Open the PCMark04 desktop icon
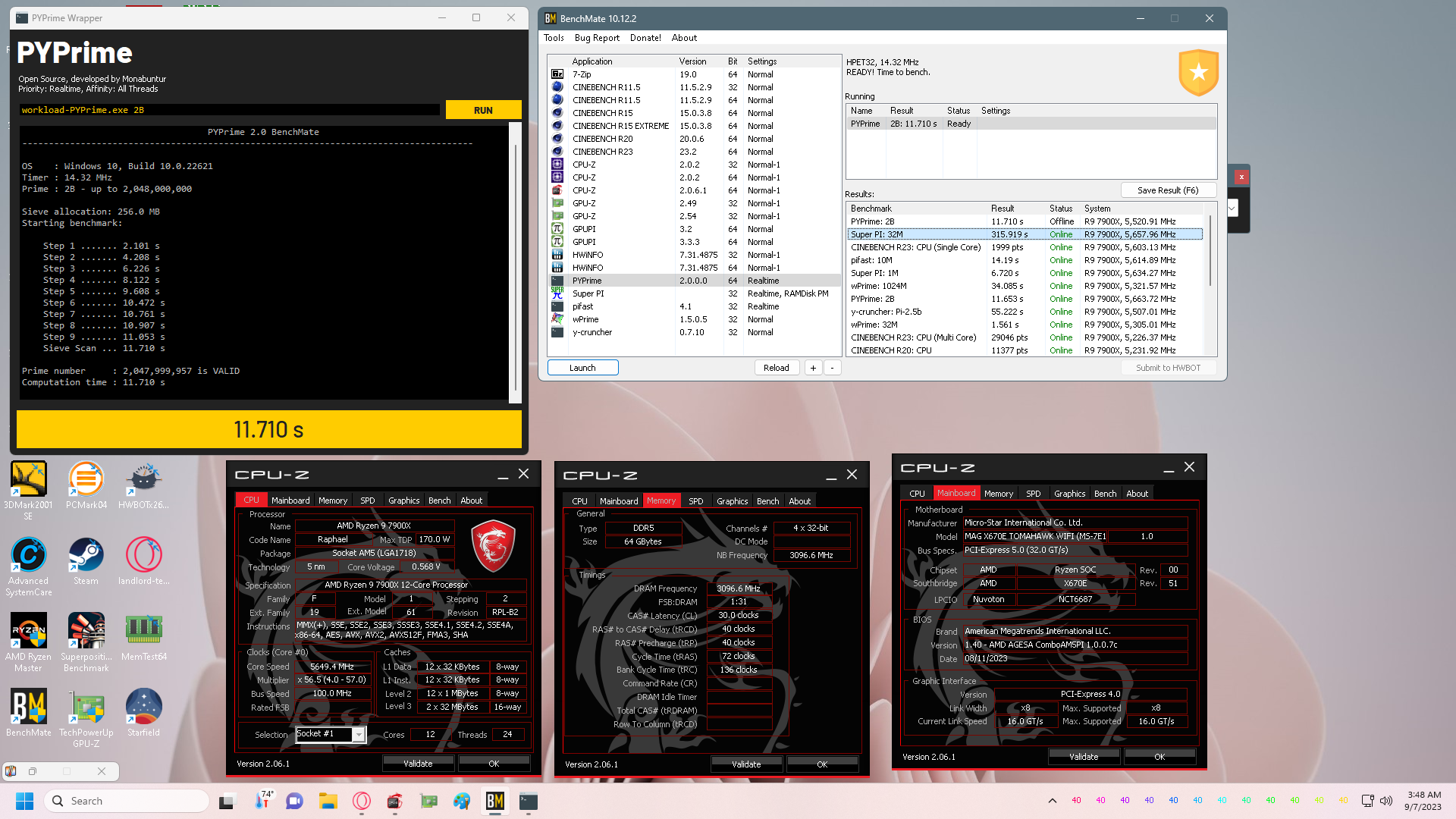 point(86,485)
